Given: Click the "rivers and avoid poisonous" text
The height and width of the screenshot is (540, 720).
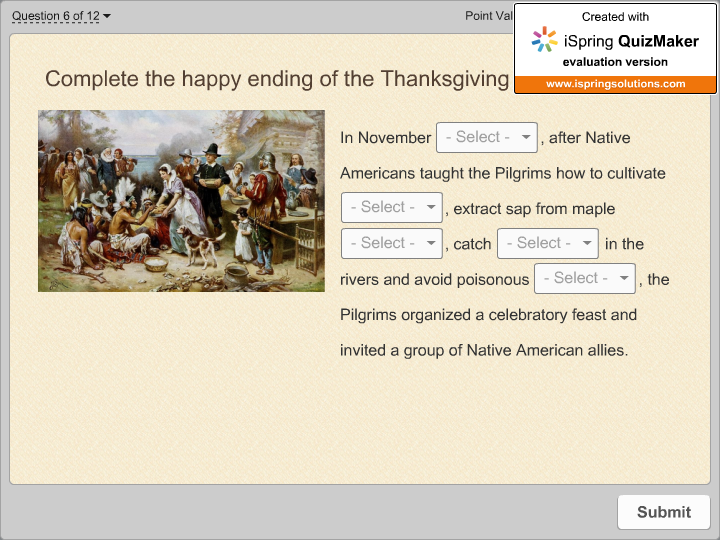Looking at the screenshot, I should pos(433,279).
